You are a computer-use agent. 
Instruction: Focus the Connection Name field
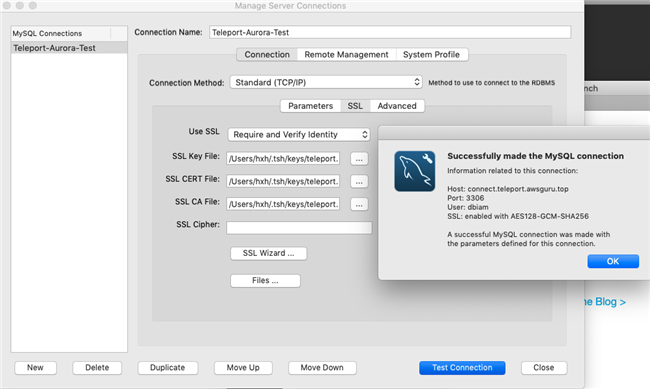coord(390,32)
